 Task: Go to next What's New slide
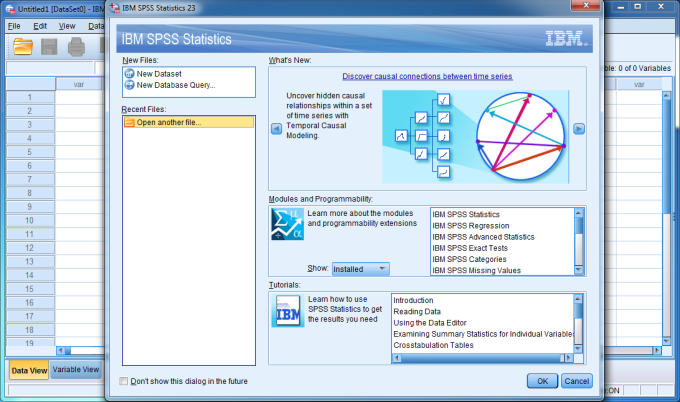(579, 129)
